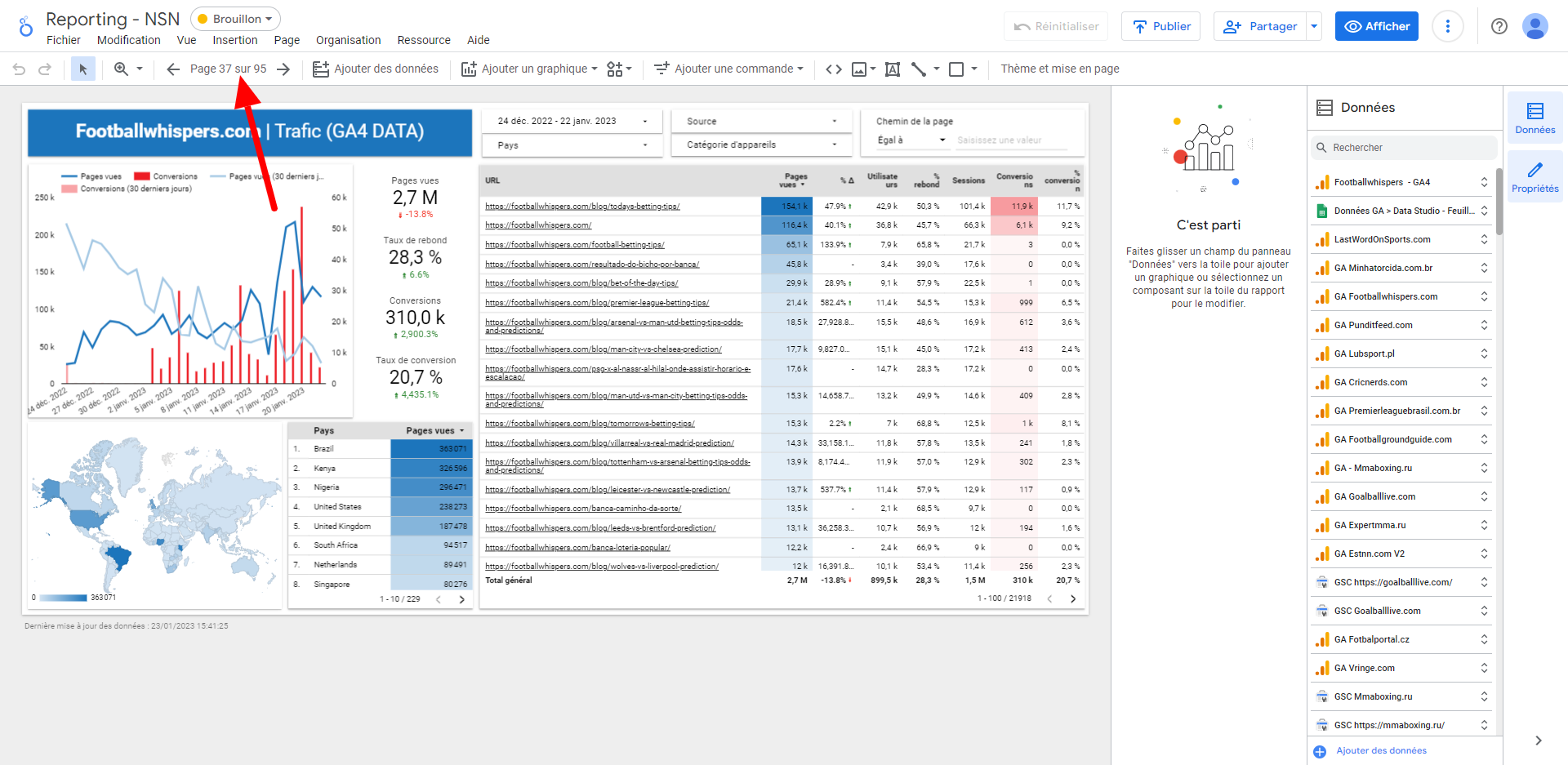Open the three-dot more options menu
This screenshot has width=1568, height=765.
click(1447, 26)
